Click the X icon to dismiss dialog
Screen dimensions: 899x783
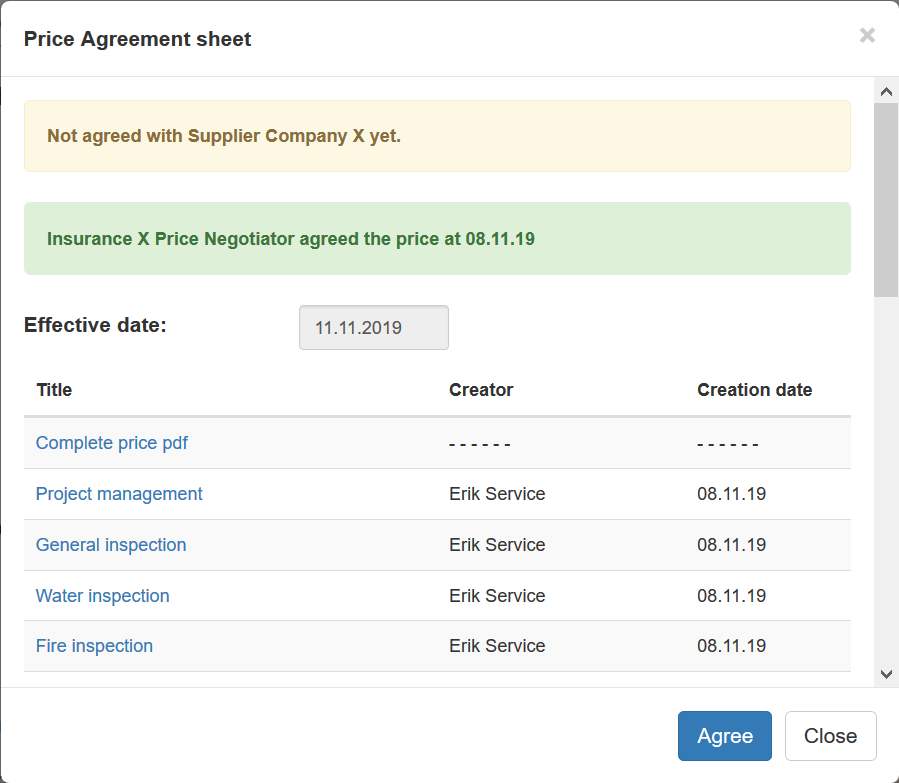pyautogui.click(x=867, y=36)
